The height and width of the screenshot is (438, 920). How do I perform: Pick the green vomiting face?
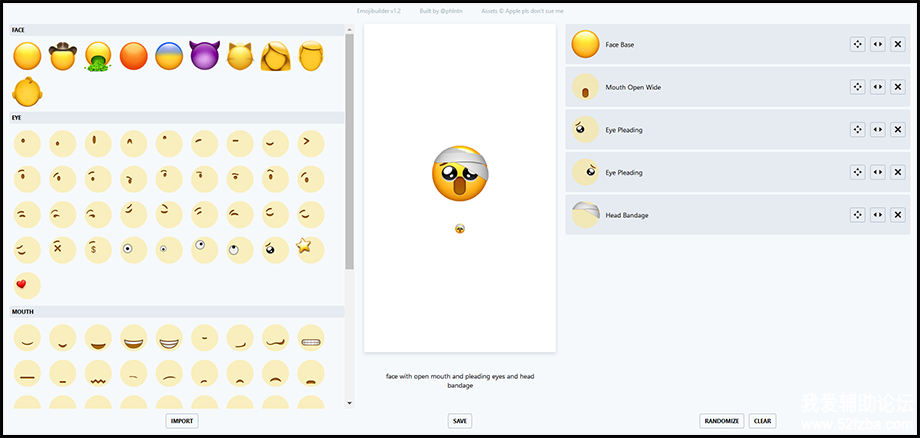pos(98,57)
